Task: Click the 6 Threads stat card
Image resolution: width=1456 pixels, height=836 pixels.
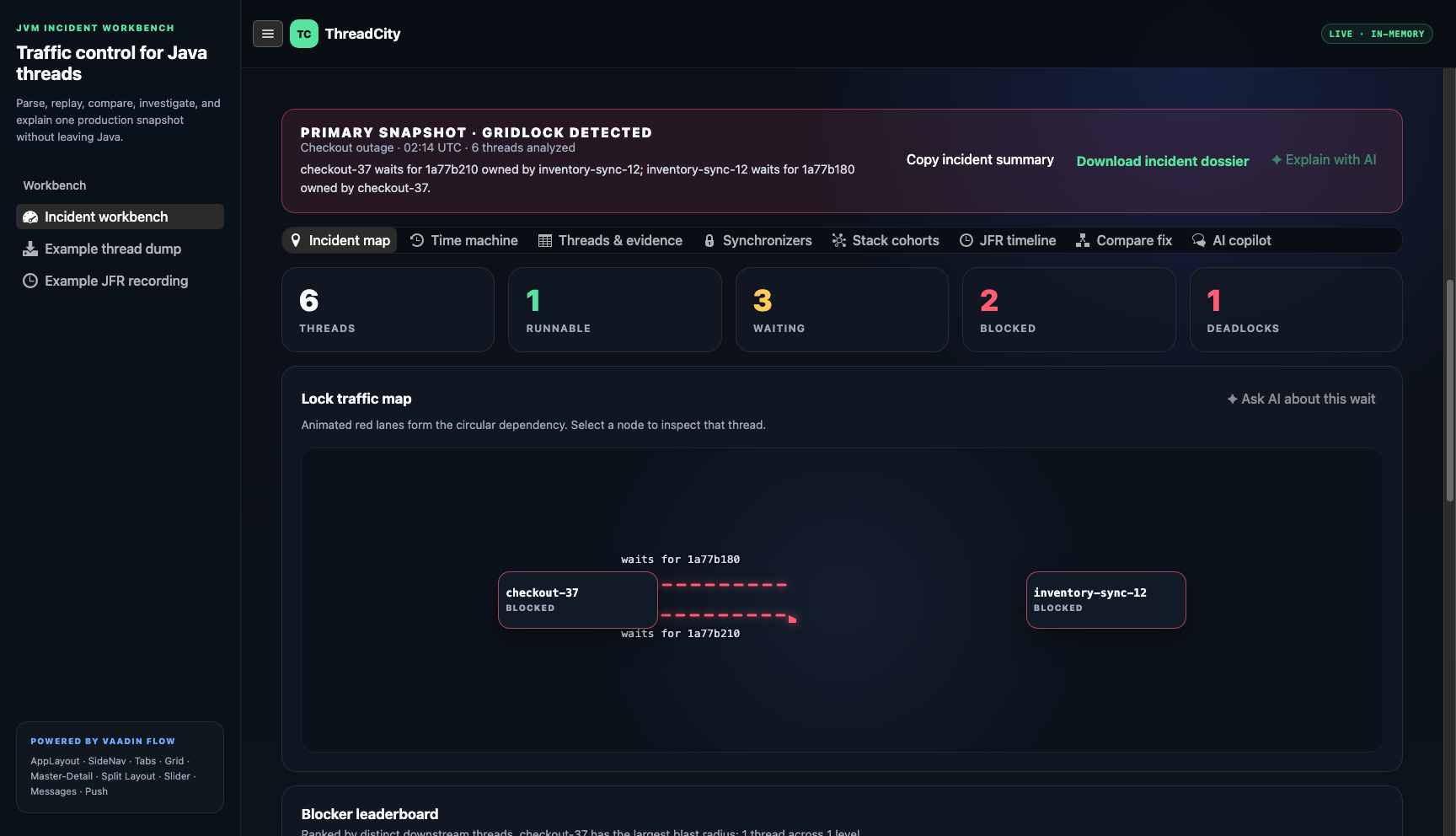Action: 388,309
